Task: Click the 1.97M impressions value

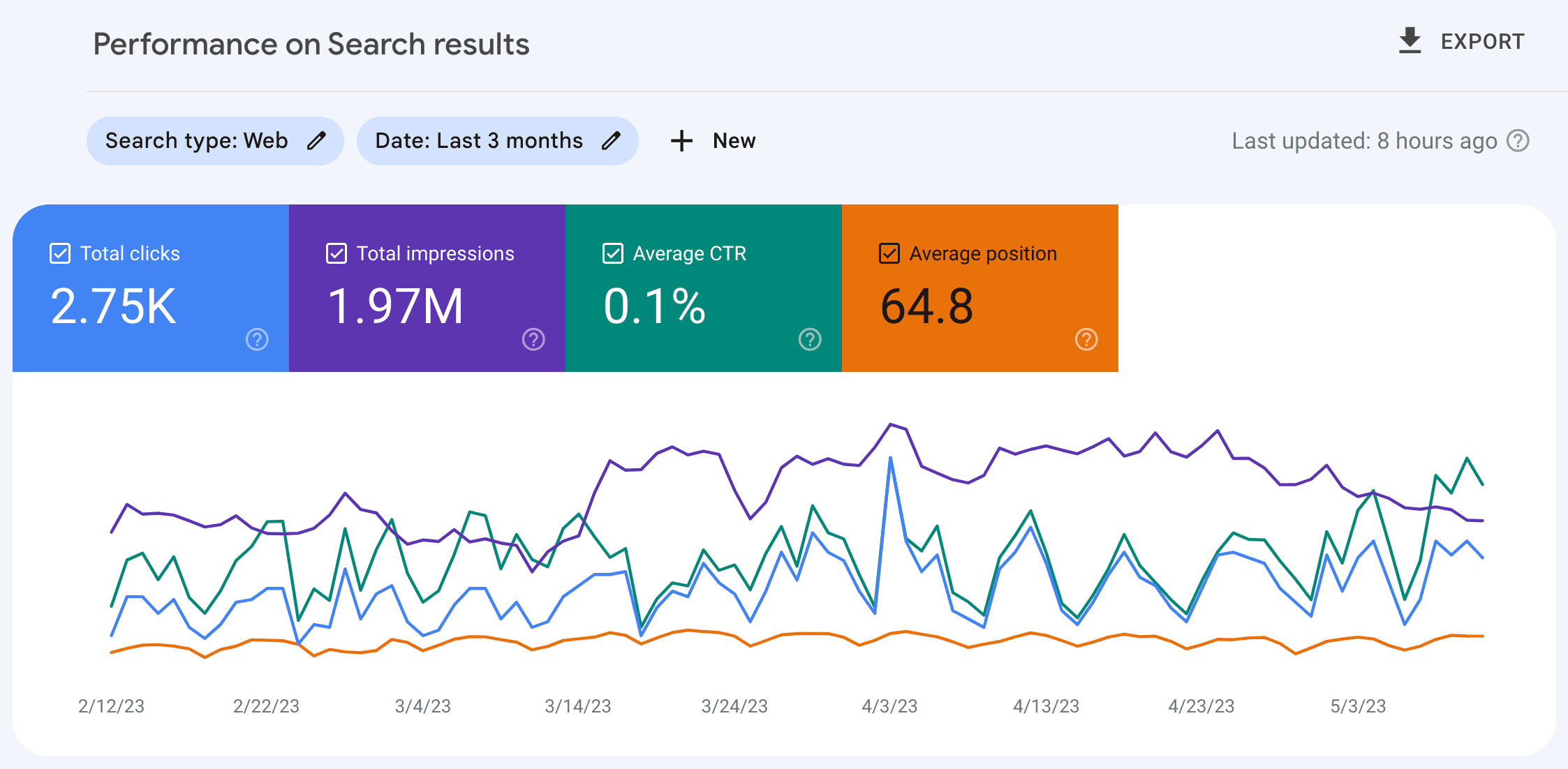Action: point(395,307)
